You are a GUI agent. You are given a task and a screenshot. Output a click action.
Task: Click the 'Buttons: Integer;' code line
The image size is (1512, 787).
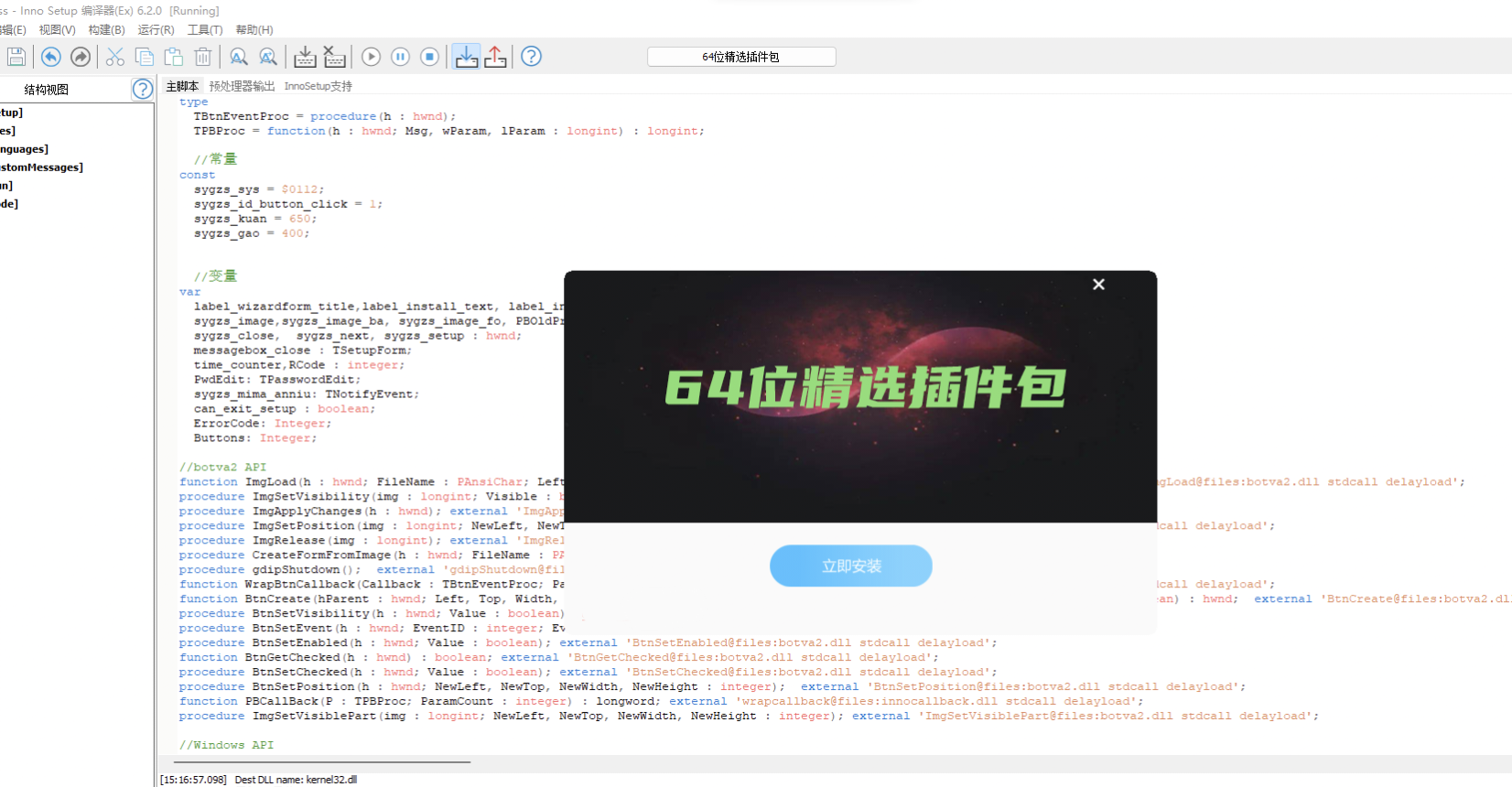point(255,438)
